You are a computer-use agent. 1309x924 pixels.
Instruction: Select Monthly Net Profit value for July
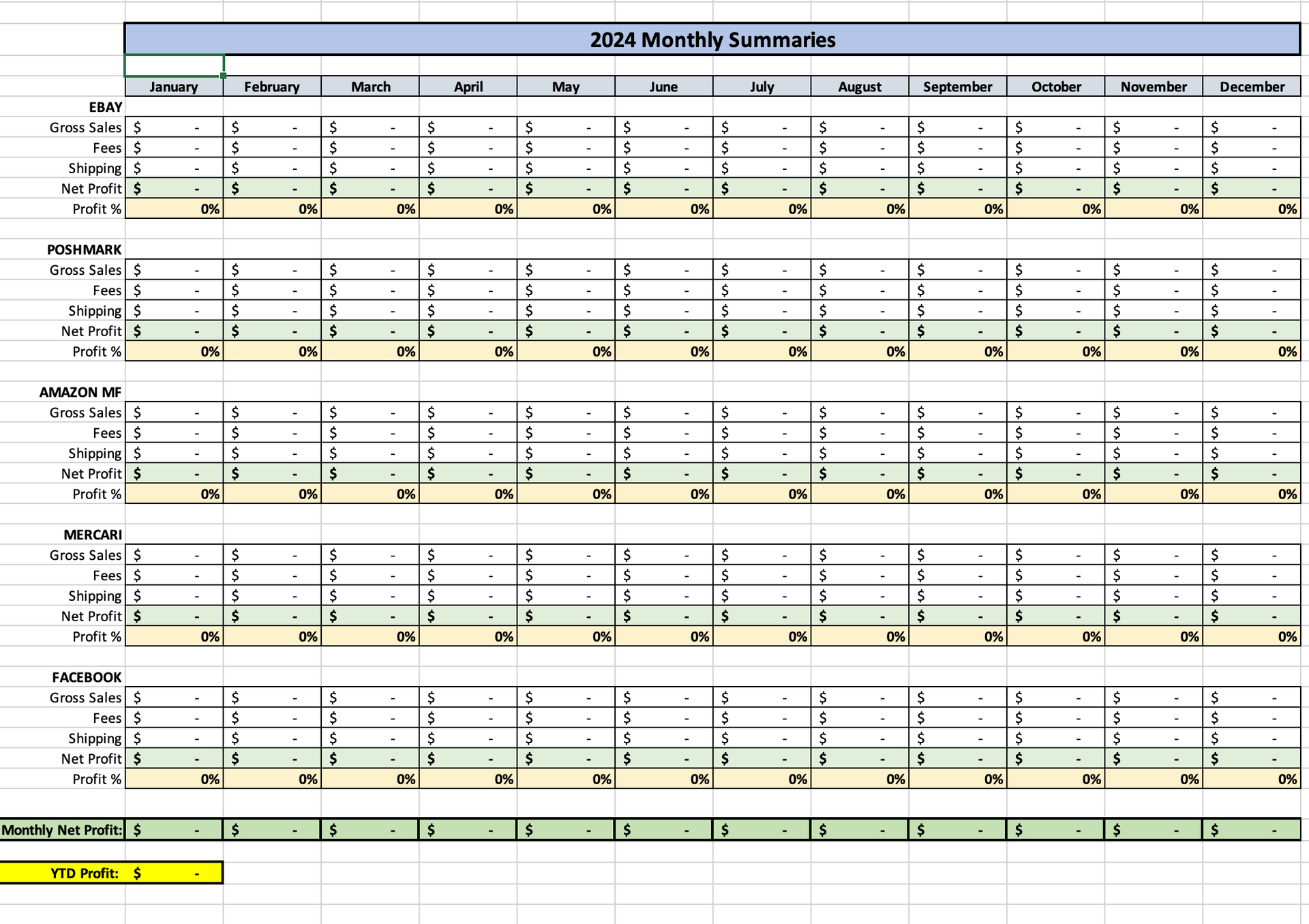[x=762, y=830]
